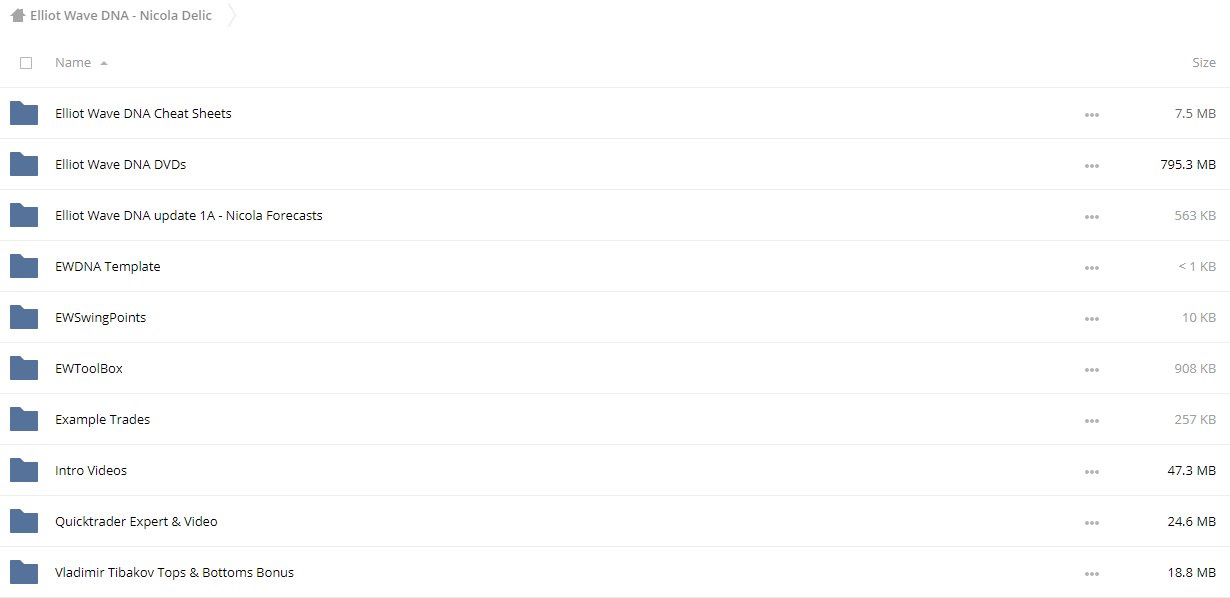Click the Elliot Wave DNA DVDs folder icon
Image resolution: width=1230 pixels, height=598 pixels.
tap(24, 164)
